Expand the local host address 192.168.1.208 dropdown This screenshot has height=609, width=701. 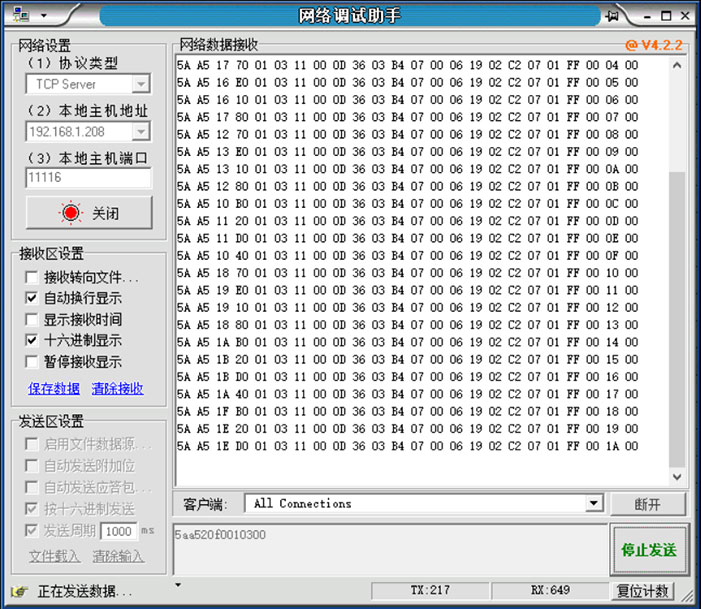click(141, 131)
